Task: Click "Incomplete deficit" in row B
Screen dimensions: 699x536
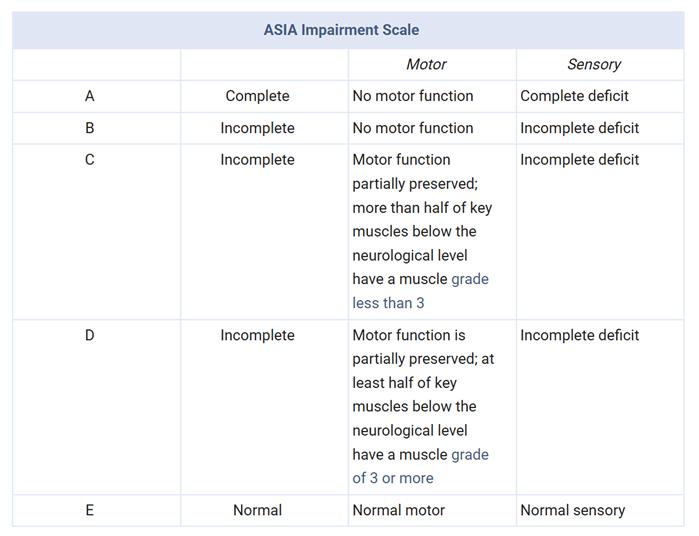Action: pyautogui.click(x=579, y=128)
